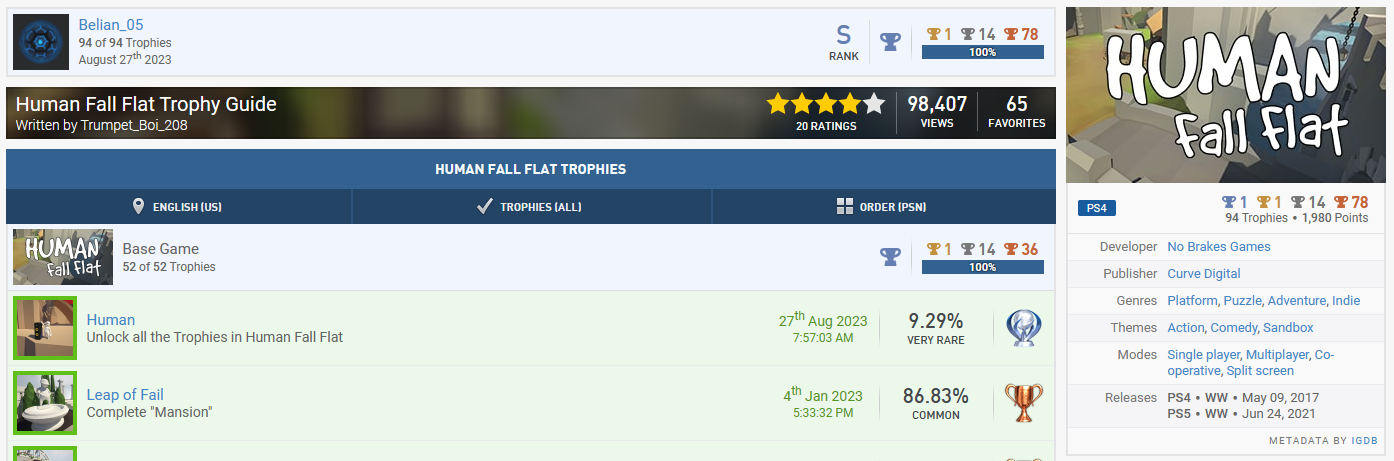Open the Order (PSN) sort dropdown

coord(883,207)
